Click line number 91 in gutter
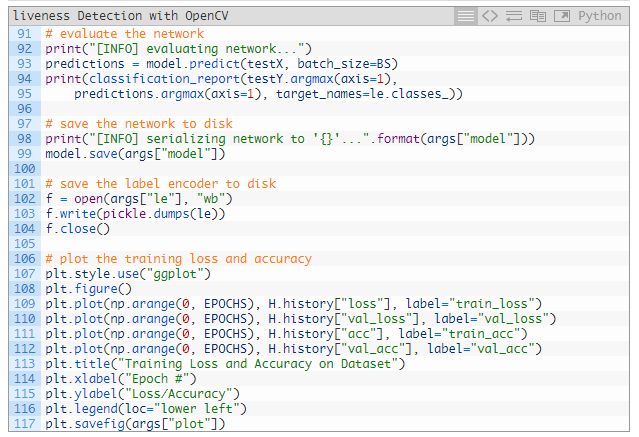The height and width of the screenshot is (437, 639). [x=24, y=33]
